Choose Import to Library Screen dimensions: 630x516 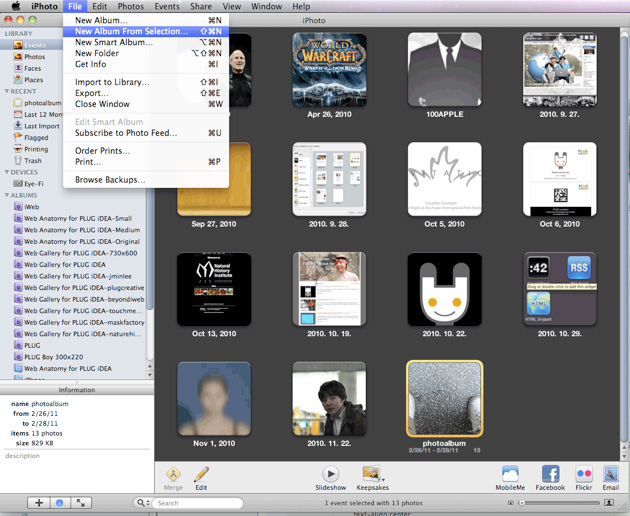pos(146,82)
